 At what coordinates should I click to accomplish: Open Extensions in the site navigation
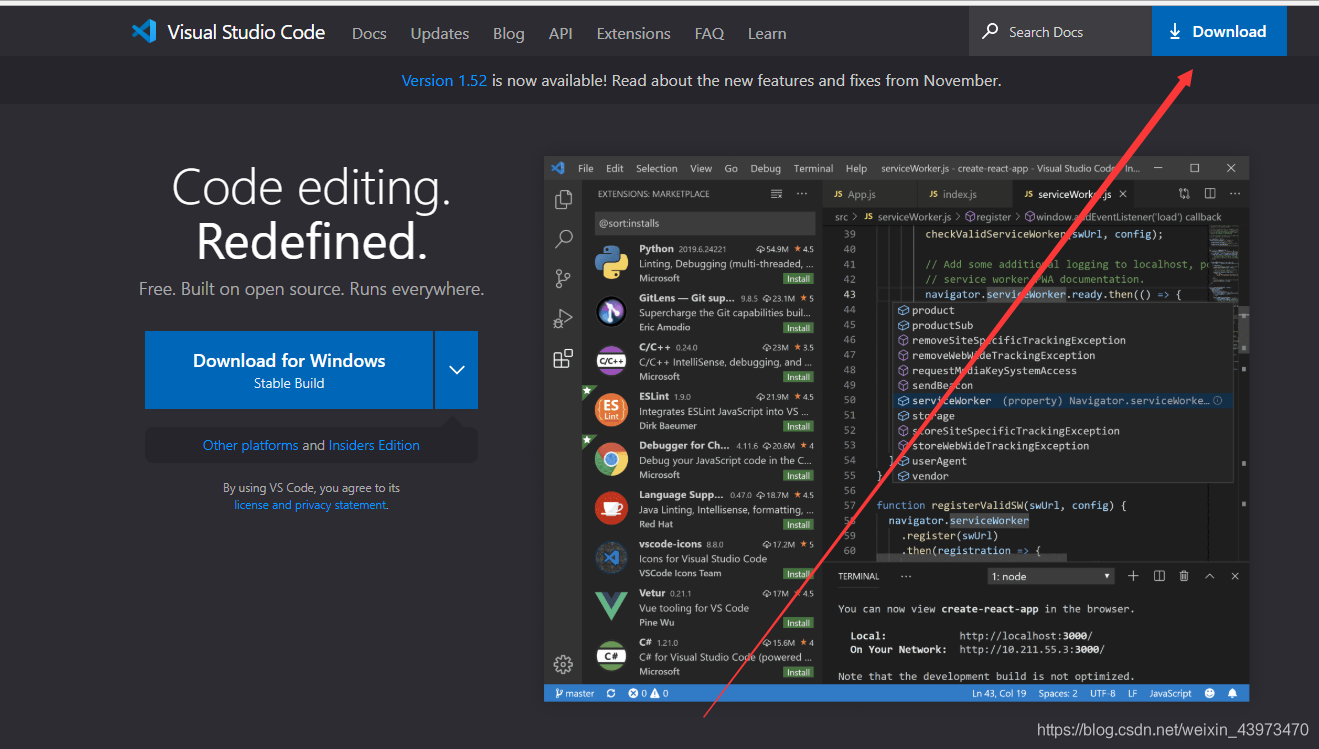pos(633,33)
